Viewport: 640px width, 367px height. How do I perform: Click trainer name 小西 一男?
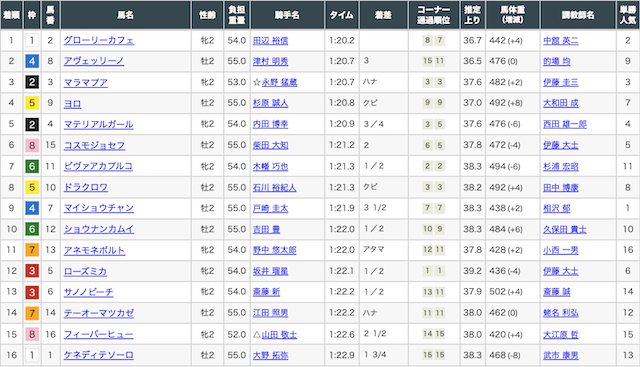click(560, 250)
